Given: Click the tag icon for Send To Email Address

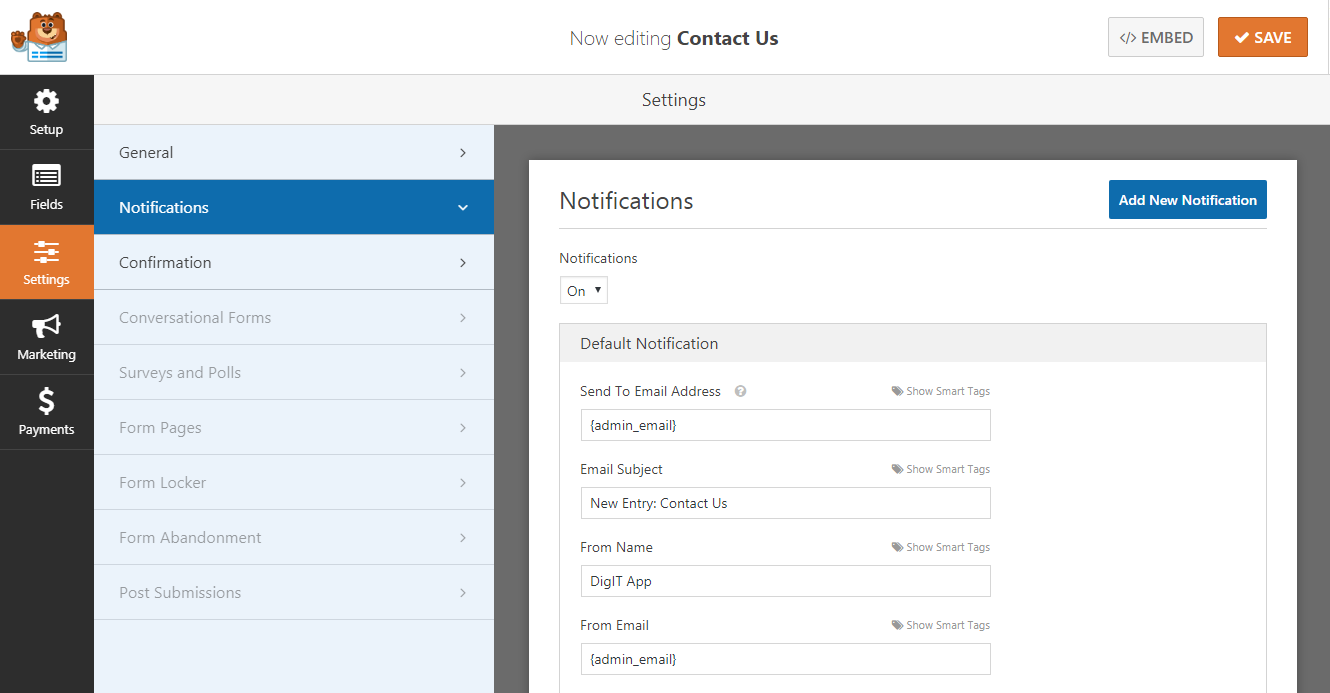Looking at the screenshot, I should 897,391.
